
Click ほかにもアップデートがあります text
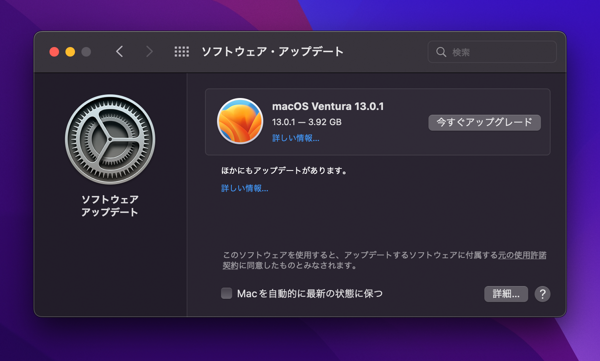coord(284,171)
